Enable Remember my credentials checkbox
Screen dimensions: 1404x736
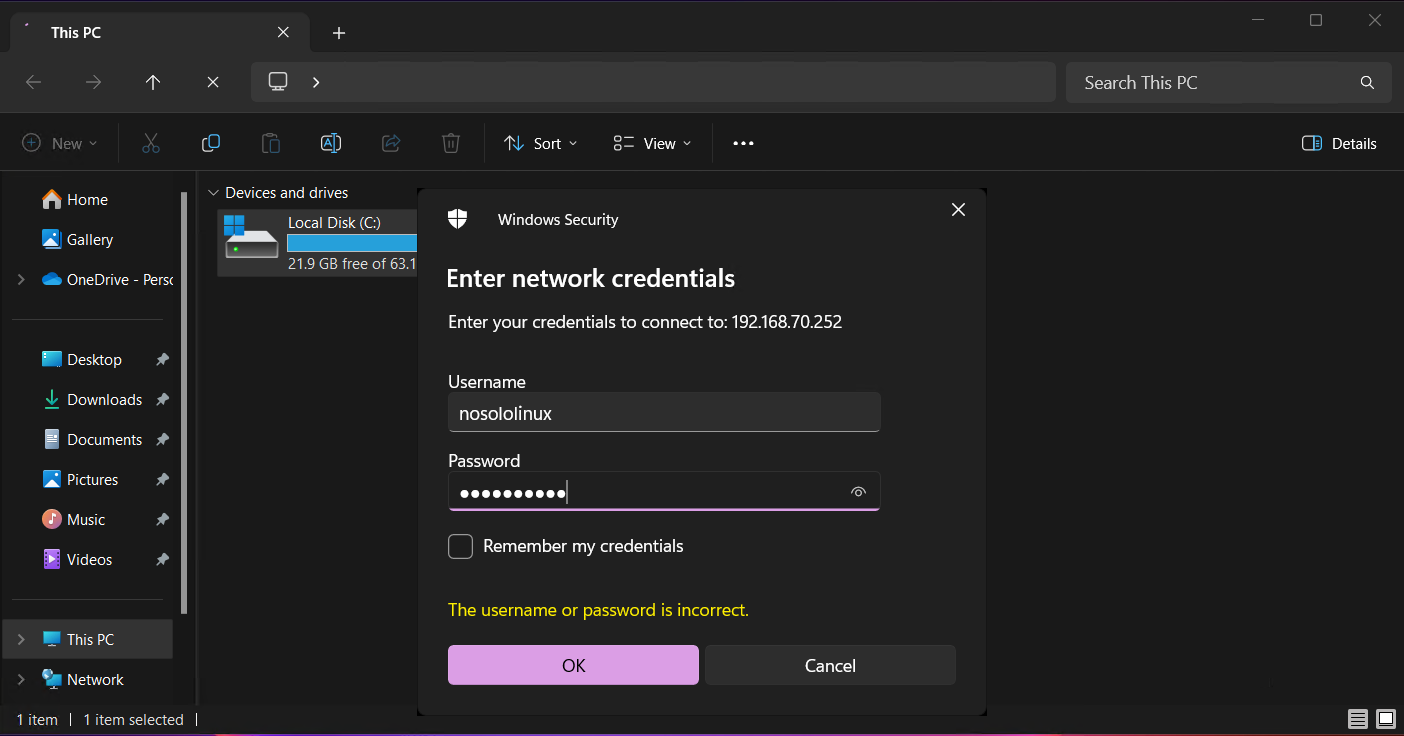click(460, 546)
